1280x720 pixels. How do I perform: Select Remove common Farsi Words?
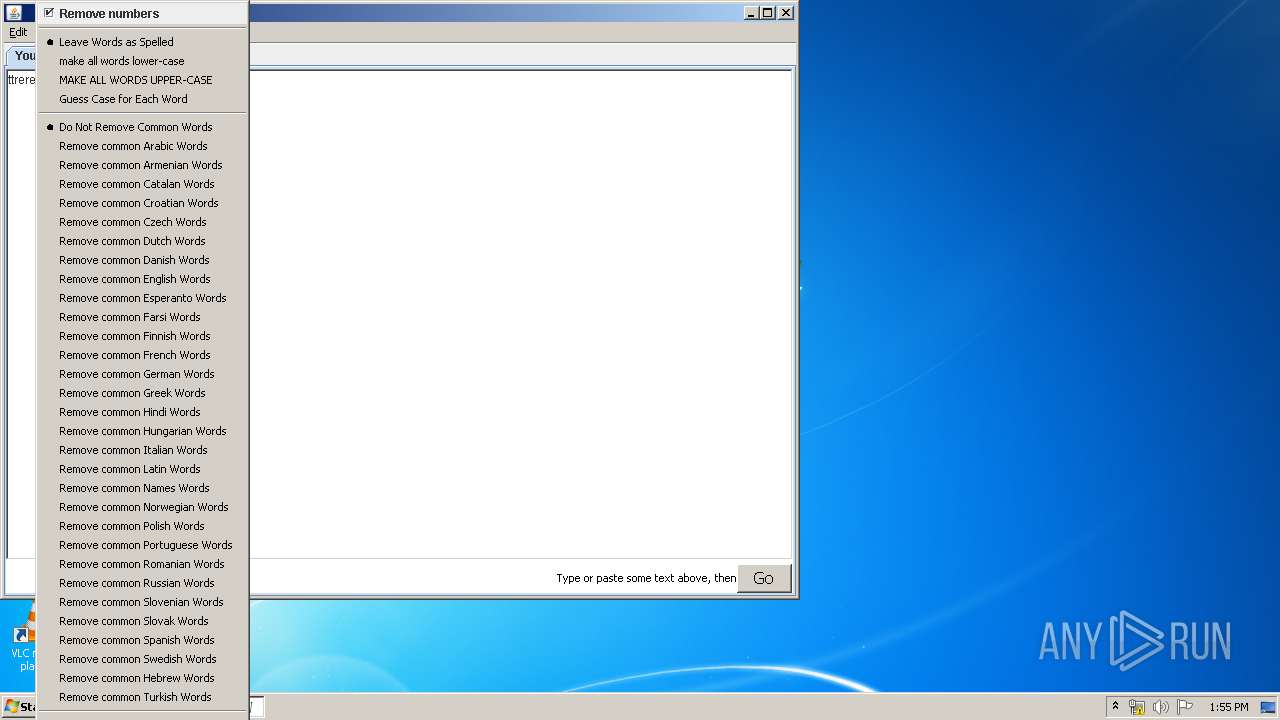[143, 317]
